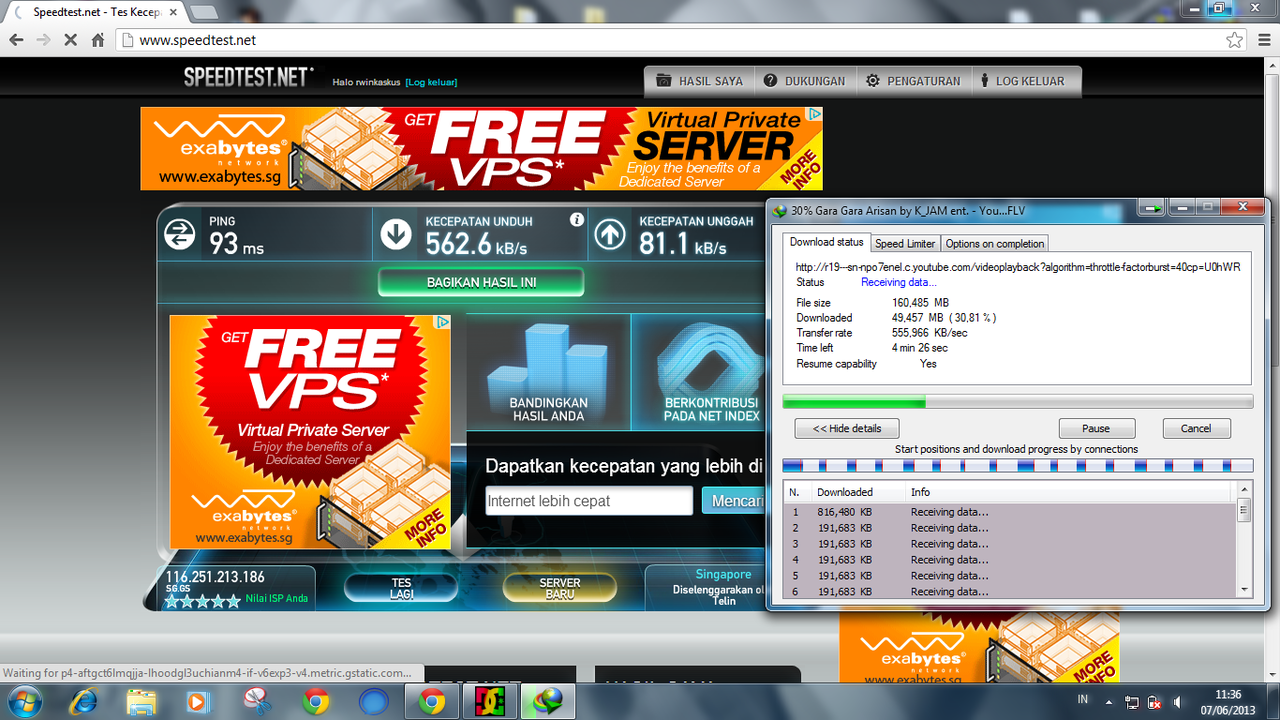Click the green tray-arrow button in IDM title bar
This screenshot has width=1280, height=720.
pyautogui.click(x=1153, y=207)
